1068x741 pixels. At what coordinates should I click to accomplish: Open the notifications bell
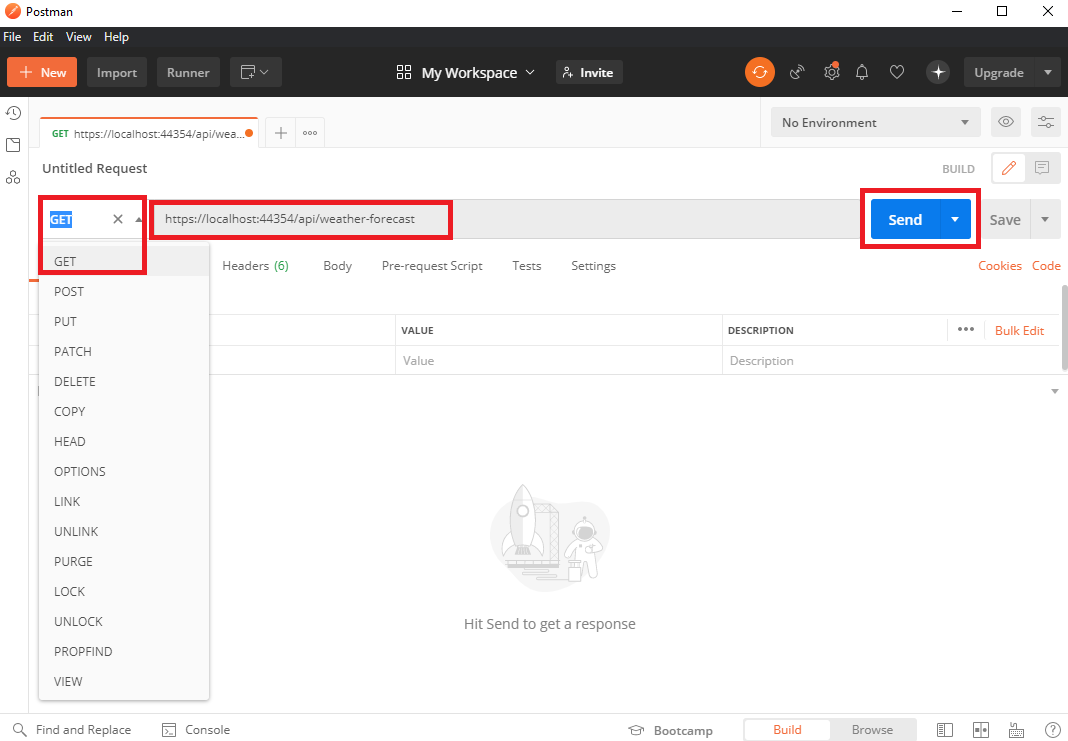862,72
